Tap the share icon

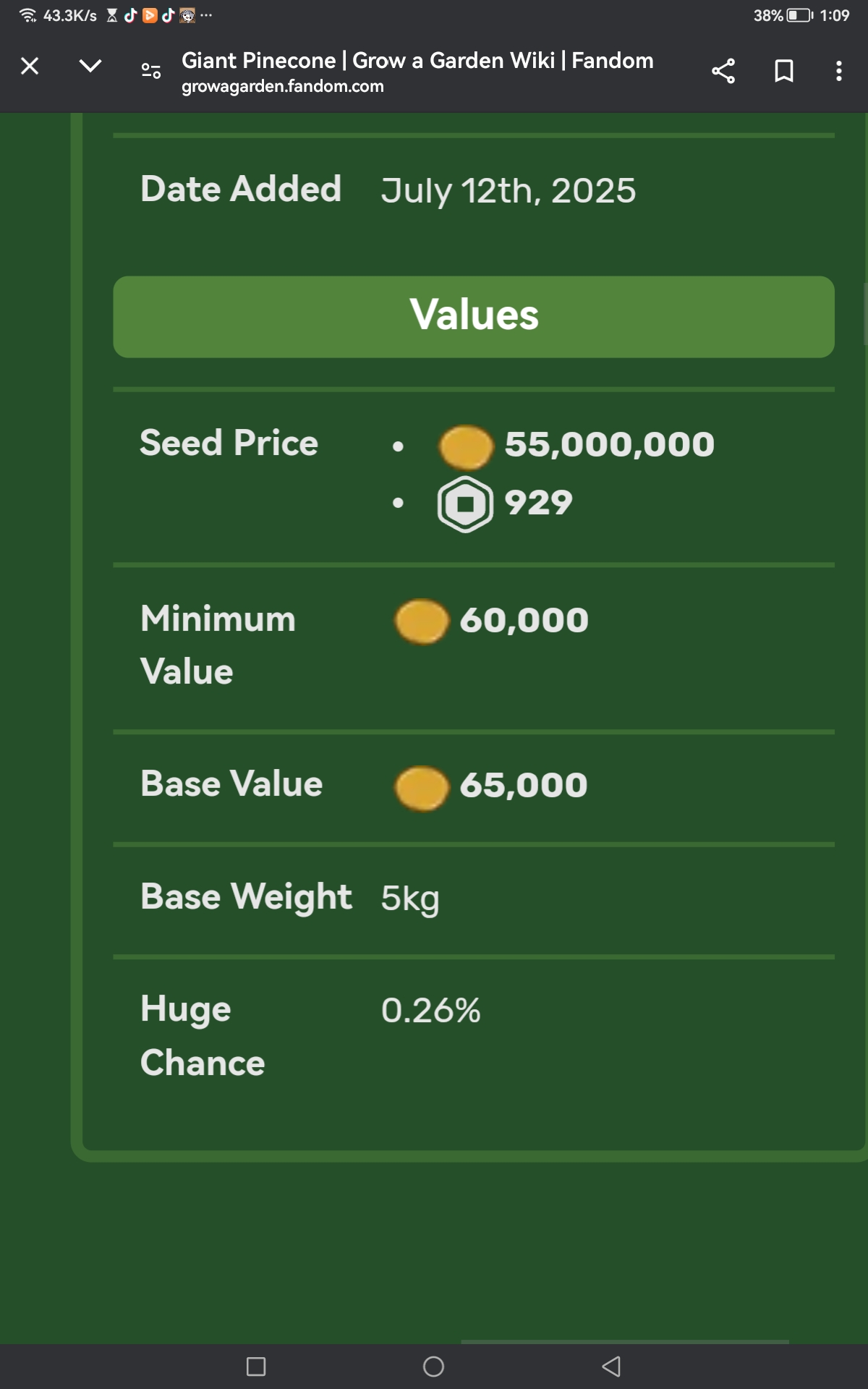click(x=723, y=71)
